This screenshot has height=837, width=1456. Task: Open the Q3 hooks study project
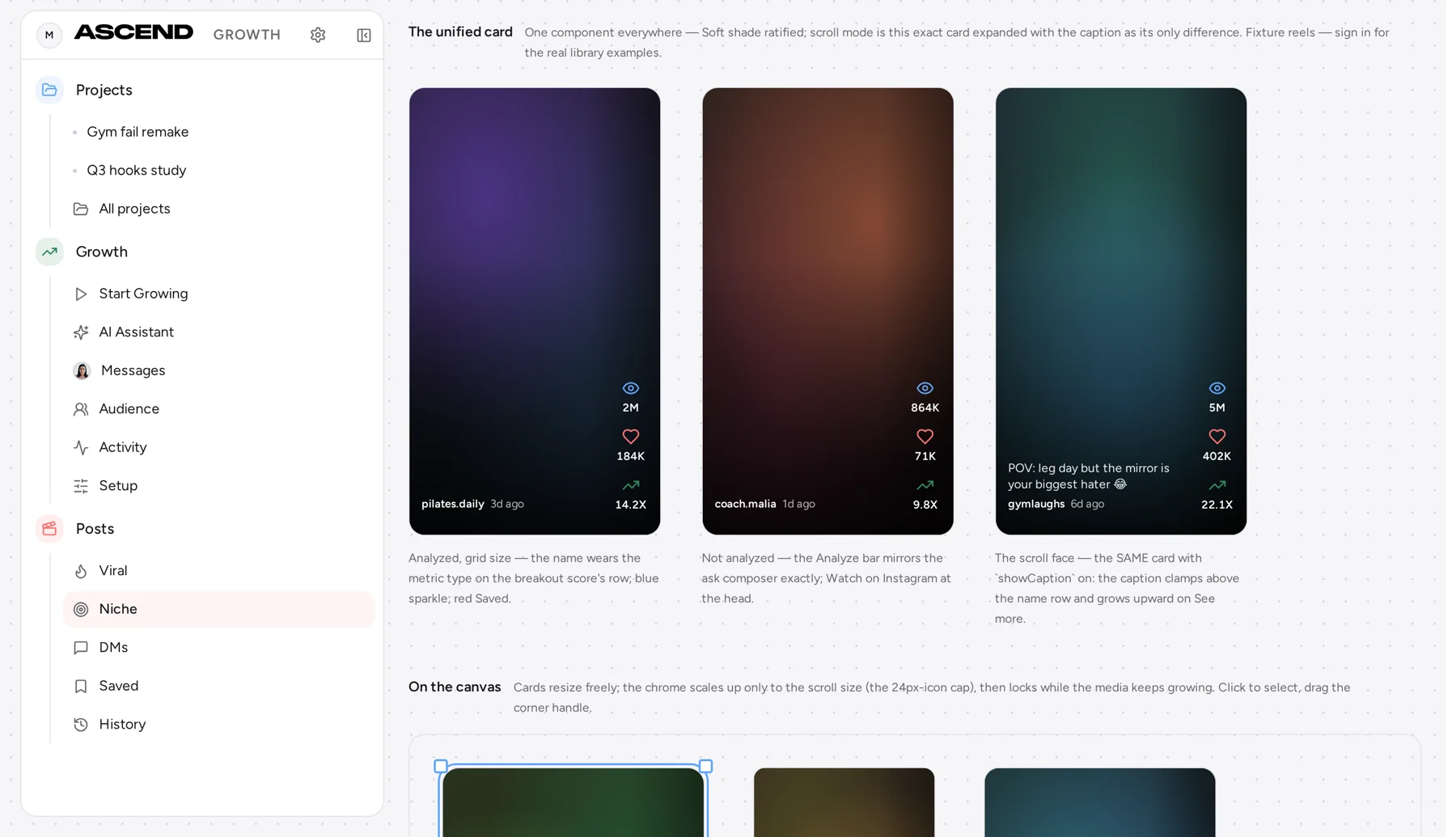pyautogui.click(x=218, y=171)
